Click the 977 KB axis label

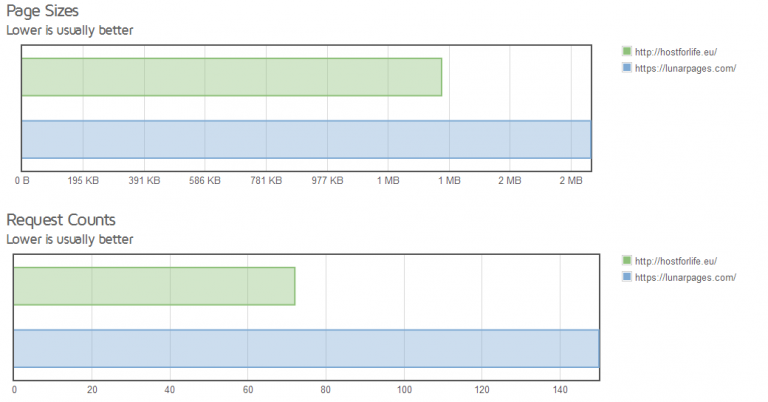(x=327, y=181)
